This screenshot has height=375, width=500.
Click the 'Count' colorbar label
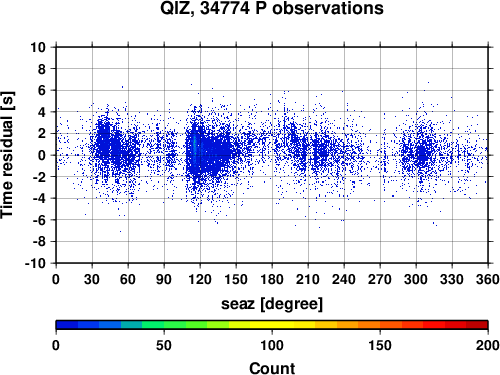tap(272, 368)
